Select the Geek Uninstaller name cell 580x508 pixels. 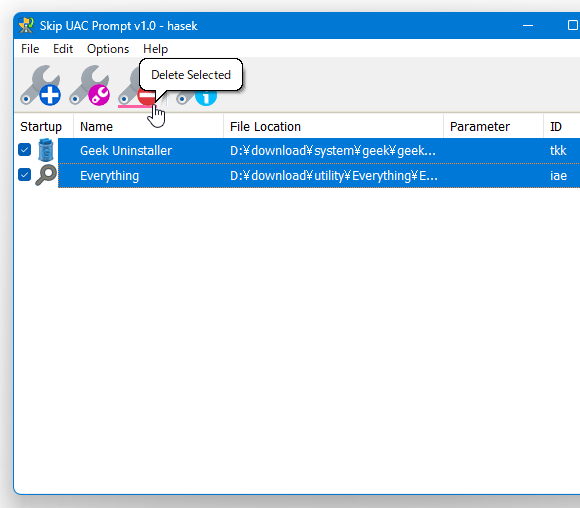[126, 151]
